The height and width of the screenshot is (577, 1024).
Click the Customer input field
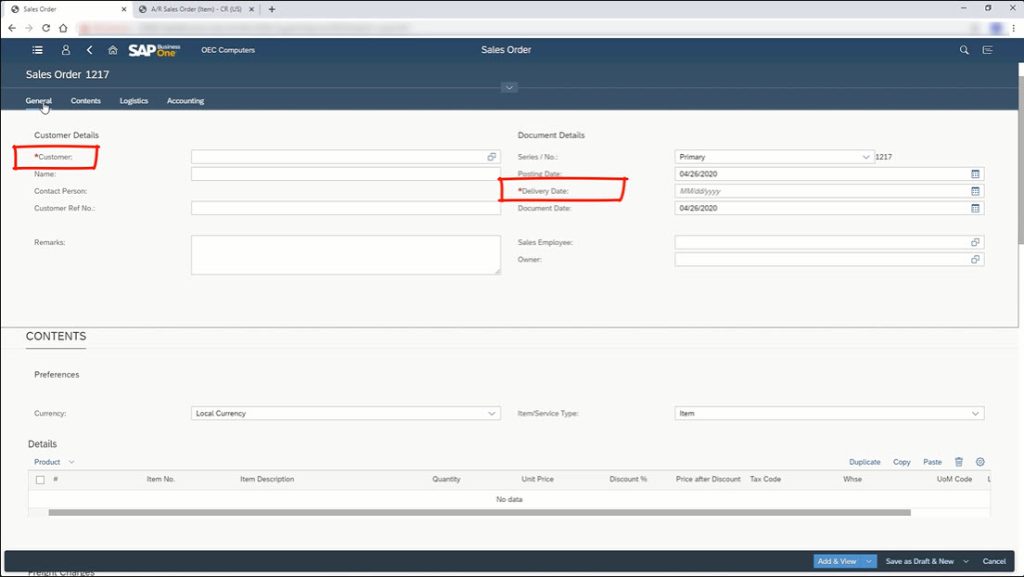point(345,157)
